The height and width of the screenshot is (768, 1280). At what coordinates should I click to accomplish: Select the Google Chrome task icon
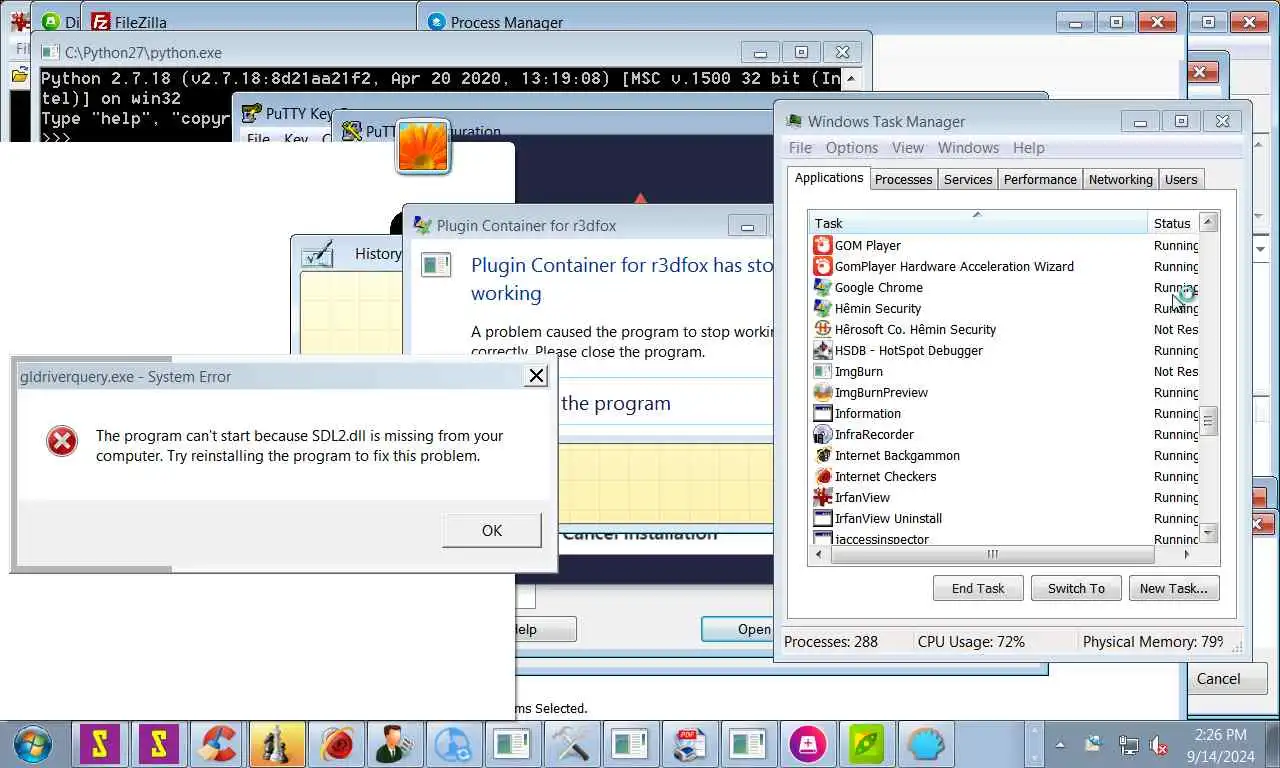coord(823,287)
